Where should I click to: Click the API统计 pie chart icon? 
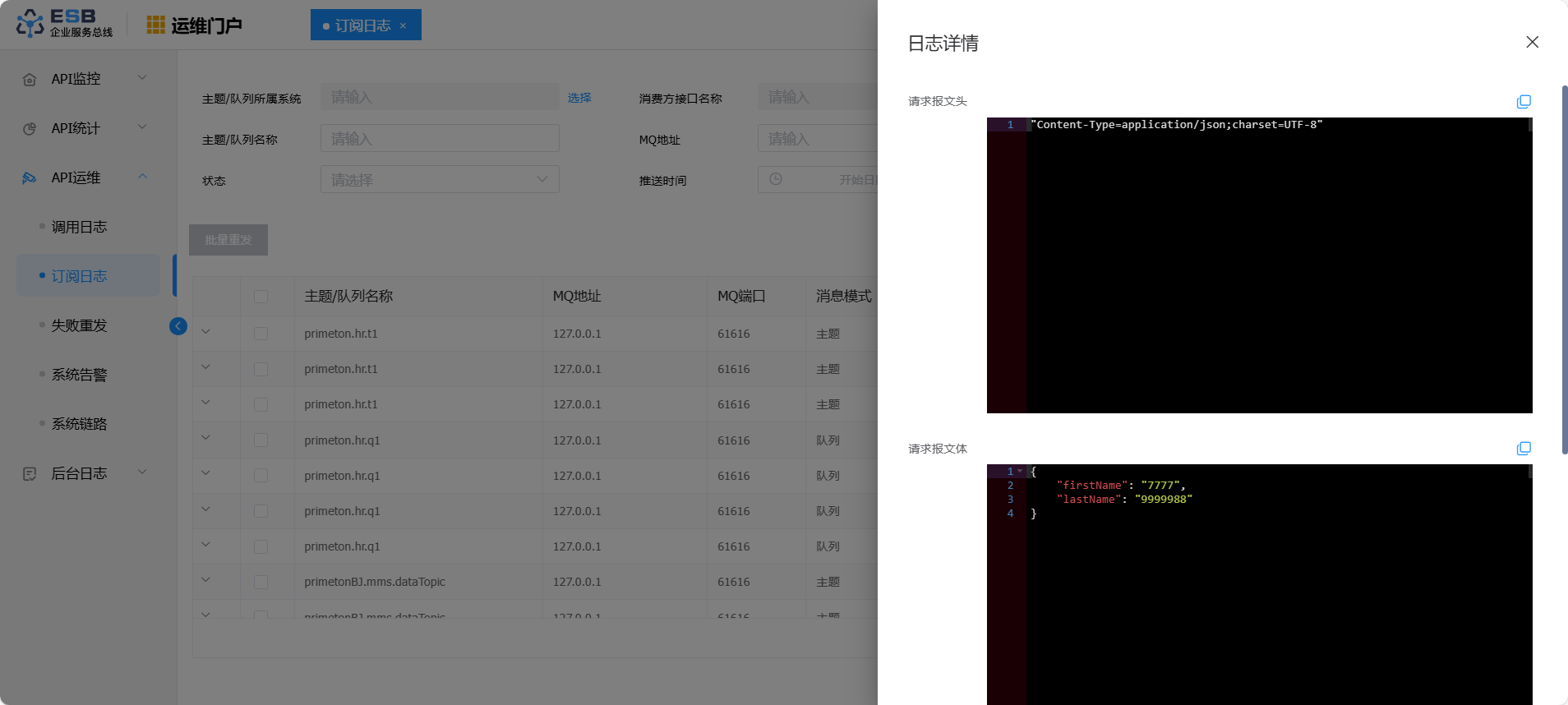pyautogui.click(x=30, y=129)
